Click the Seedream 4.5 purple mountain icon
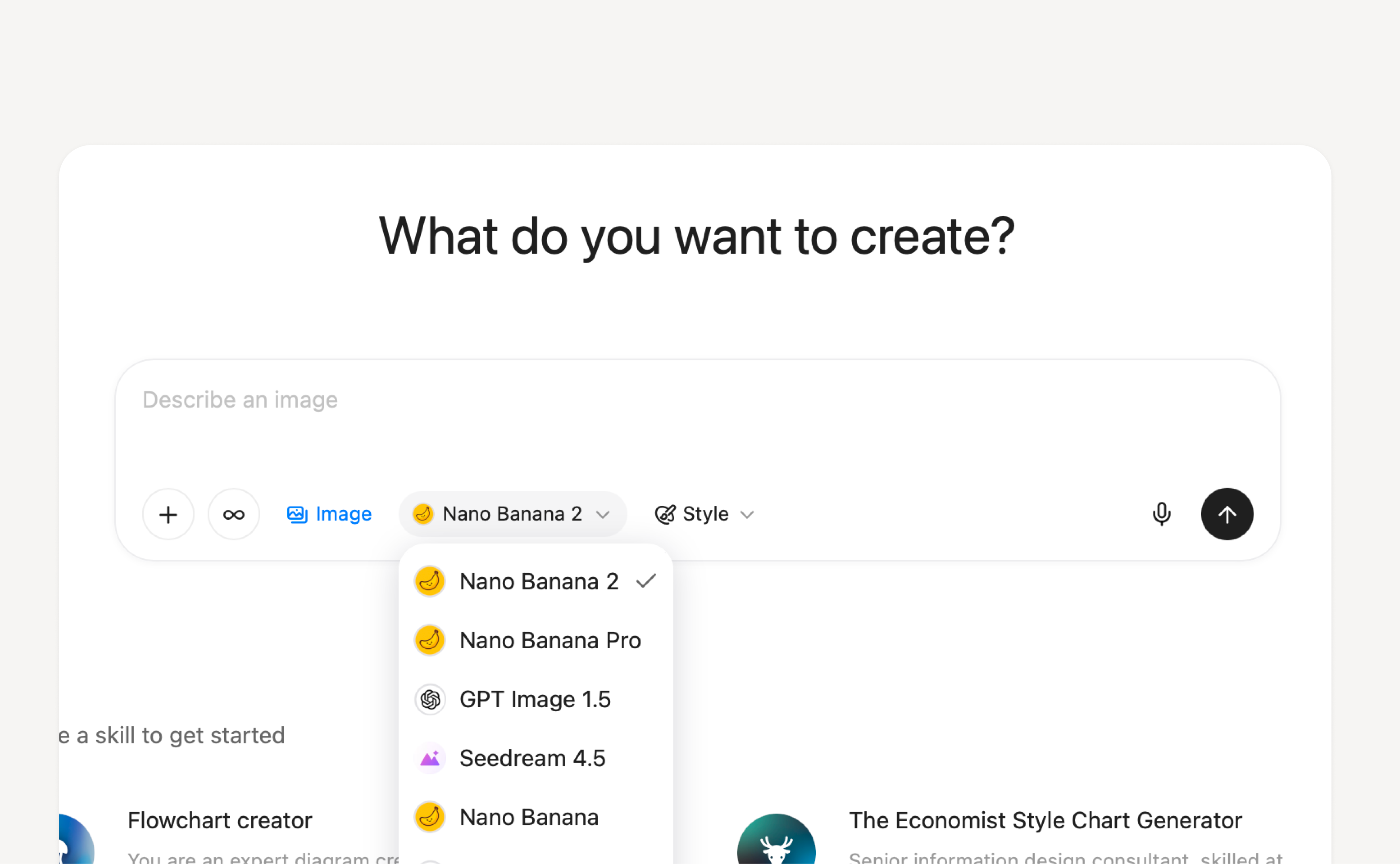This screenshot has height=864, width=1400. (429, 758)
